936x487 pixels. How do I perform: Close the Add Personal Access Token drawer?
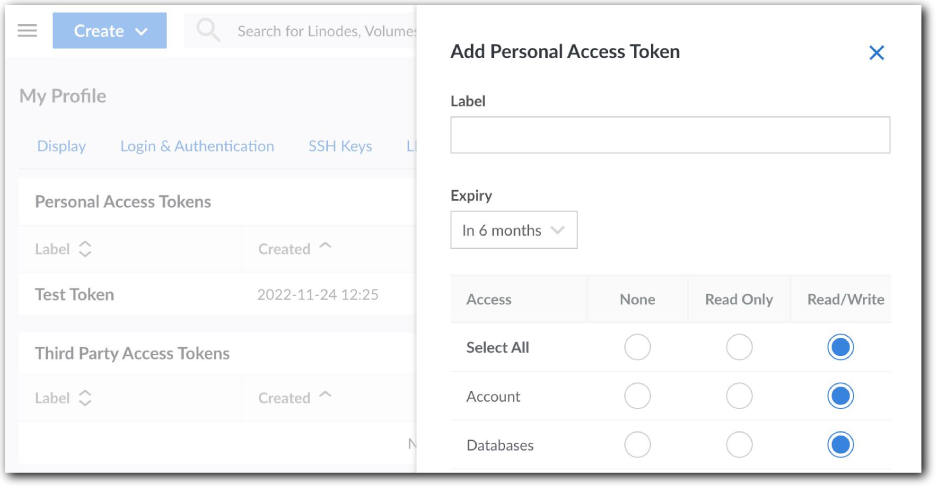[x=876, y=53]
